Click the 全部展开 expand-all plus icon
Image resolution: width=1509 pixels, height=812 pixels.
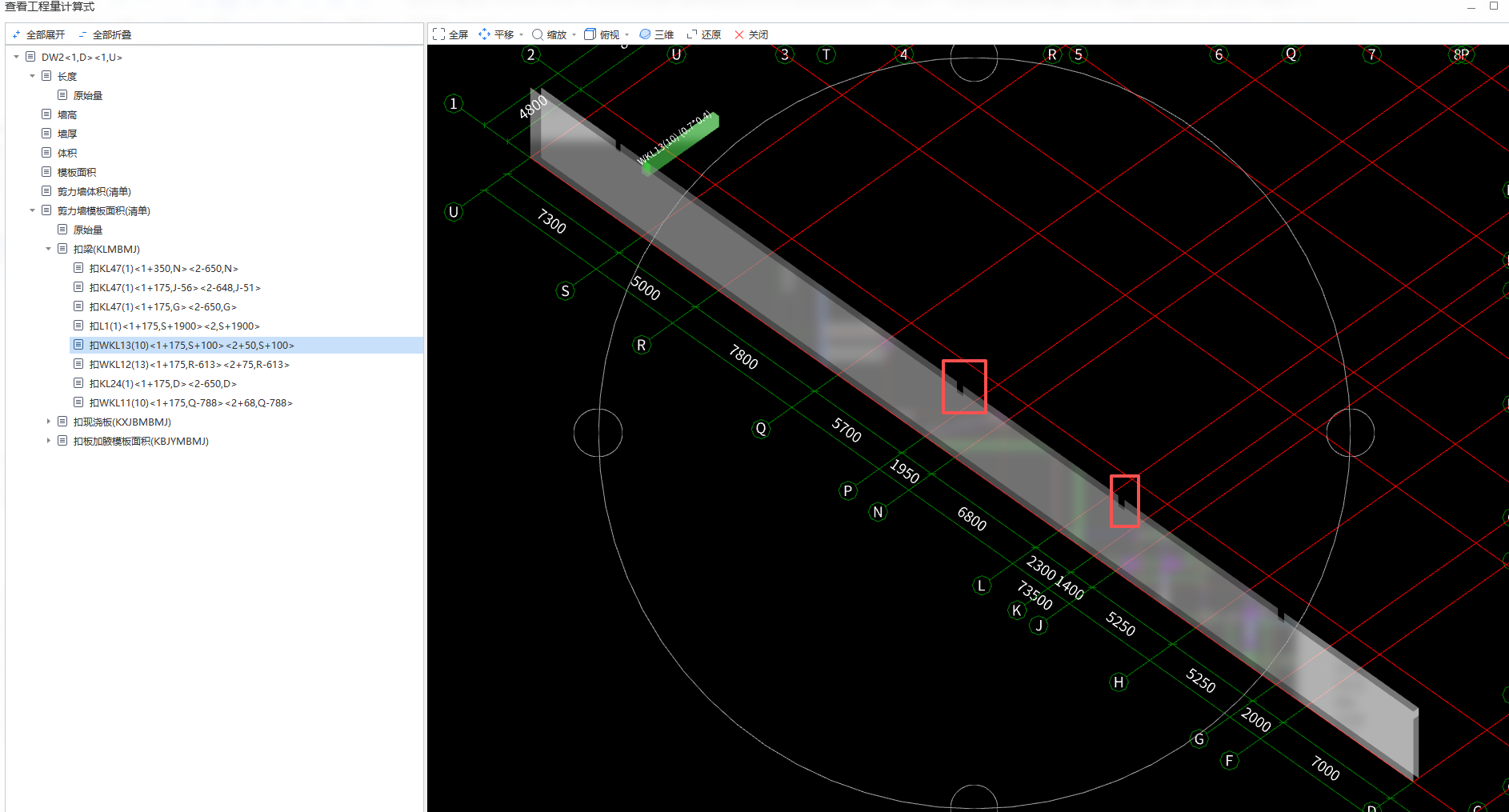point(17,35)
